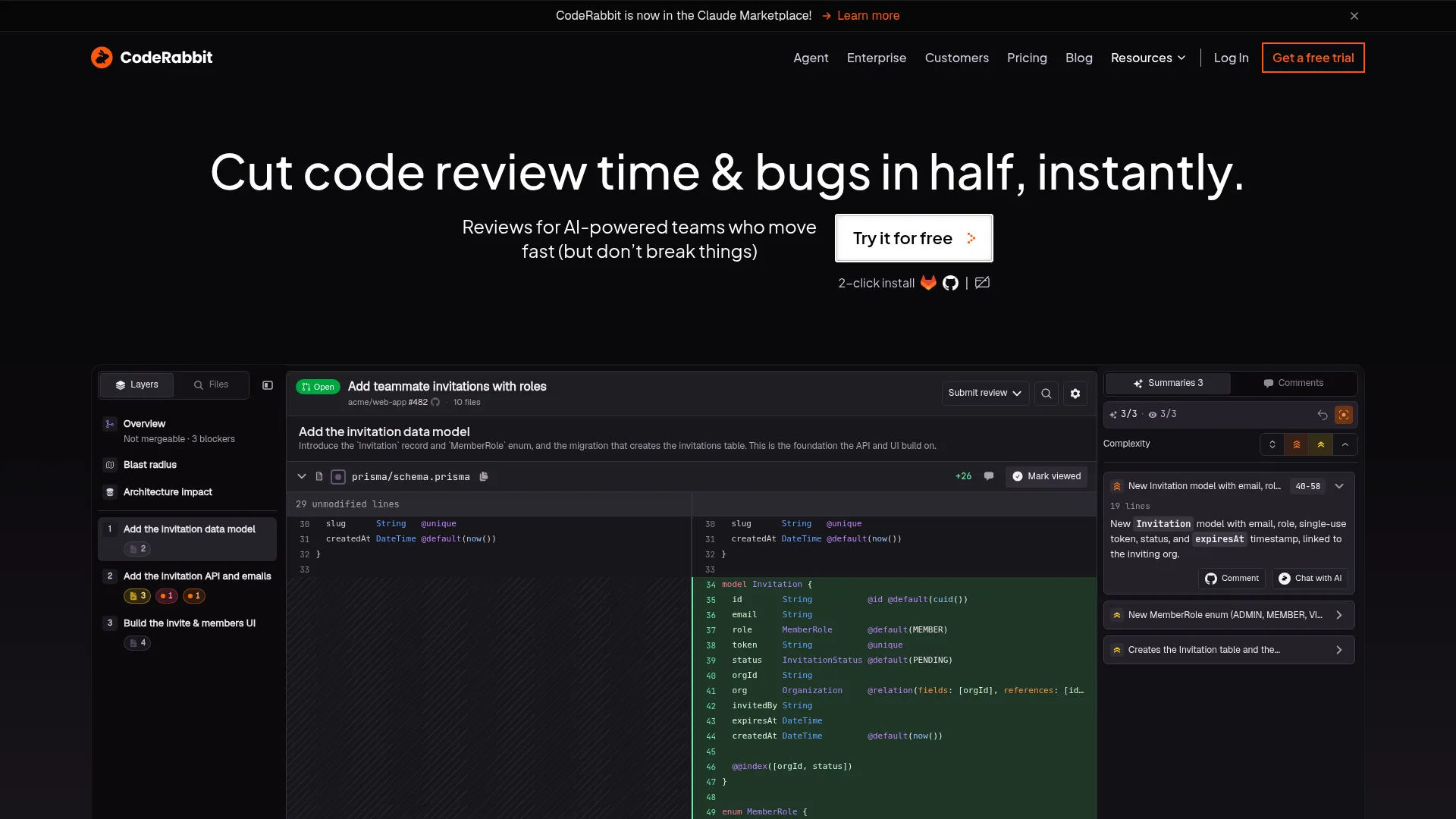Click the undo arrow icon in summaries bar
The width and height of the screenshot is (1456, 819).
(1323, 415)
